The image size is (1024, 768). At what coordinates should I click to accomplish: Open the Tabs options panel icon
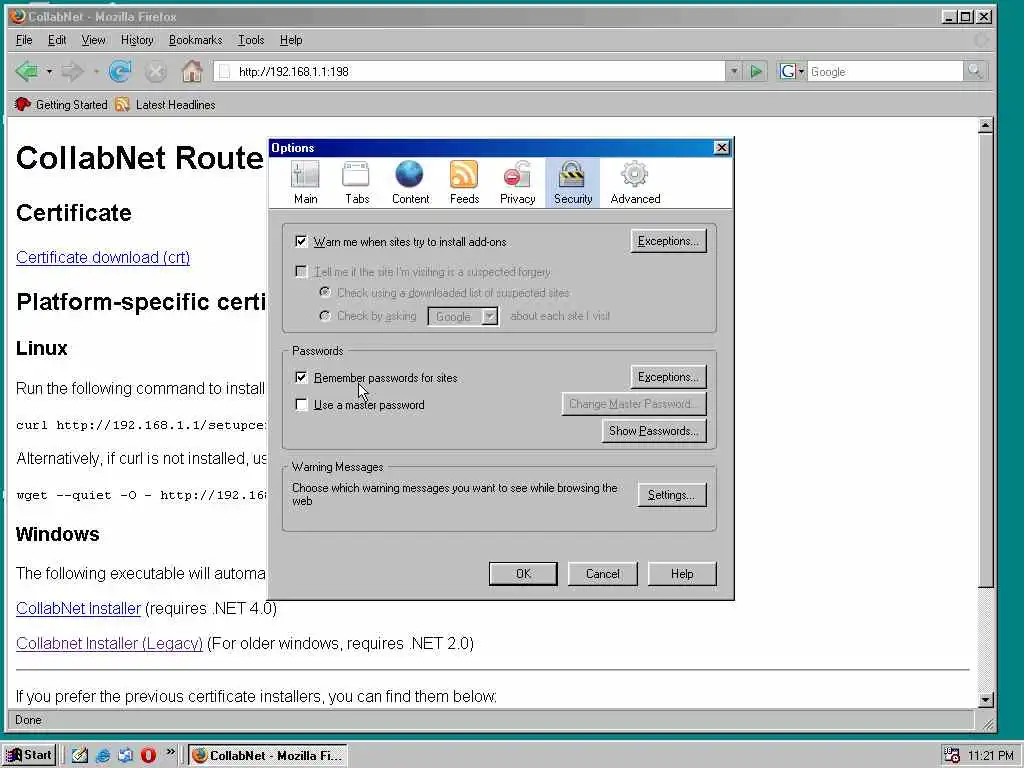(357, 183)
